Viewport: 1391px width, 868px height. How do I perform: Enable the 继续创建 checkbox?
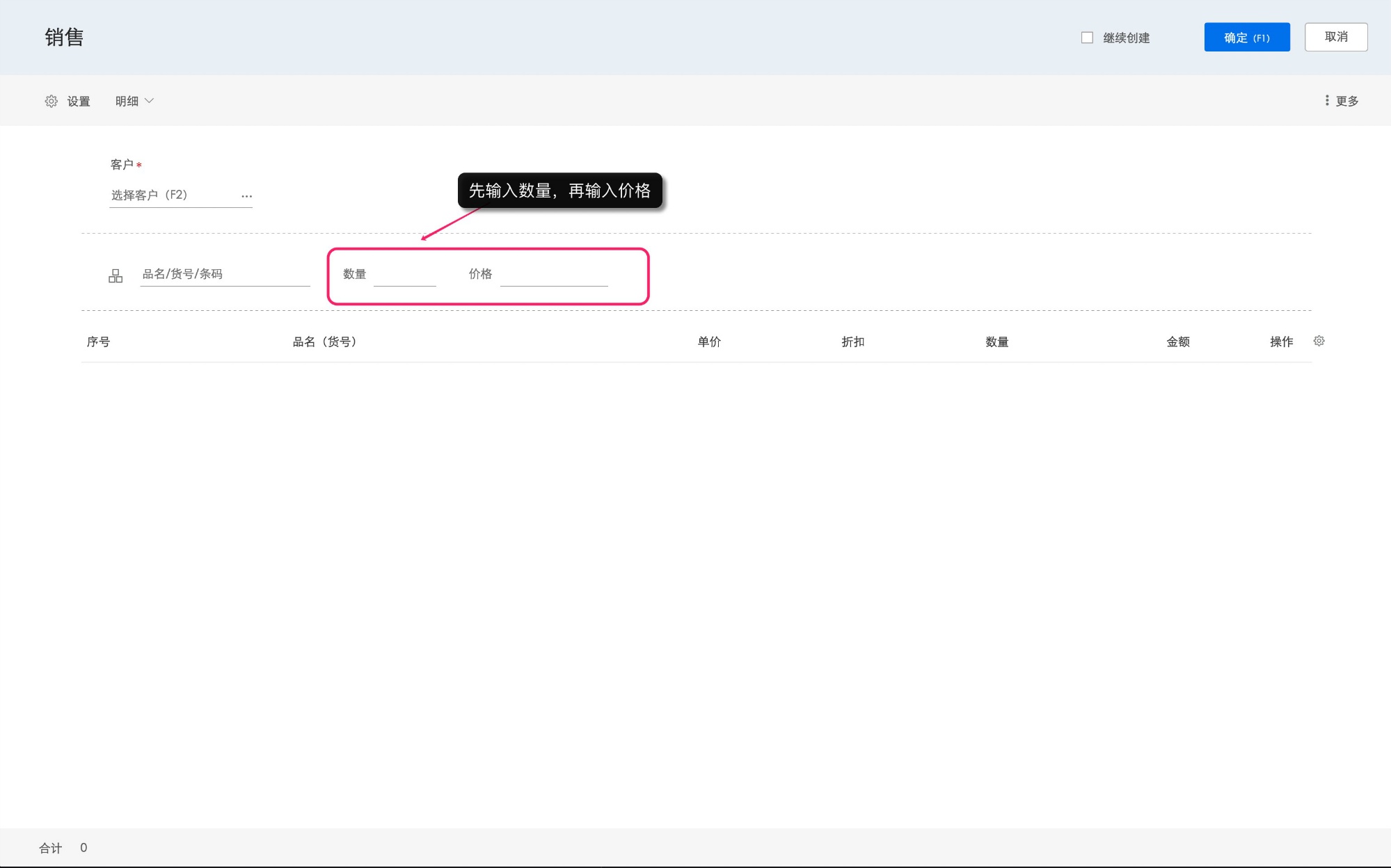tap(1087, 38)
